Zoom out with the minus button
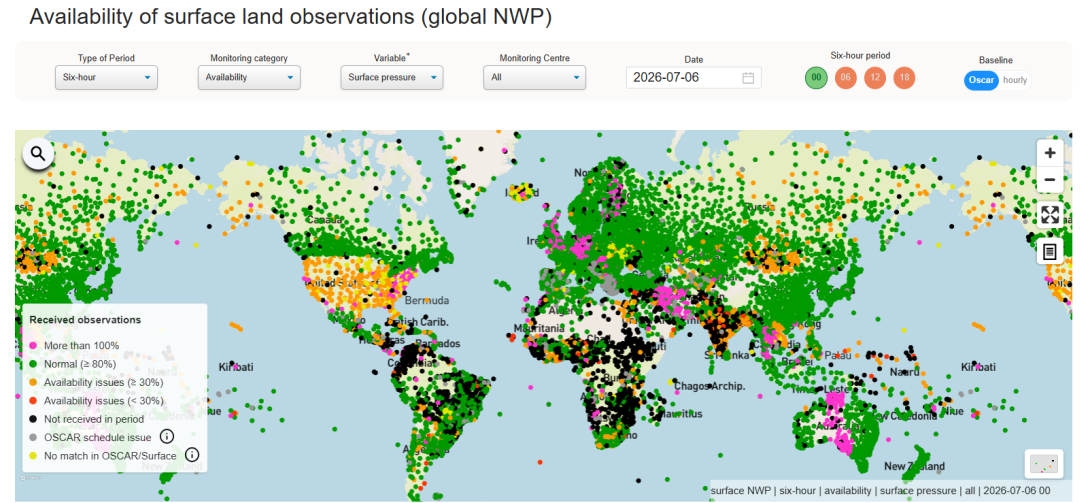This screenshot has width=1090, height=503. (1050, 180)
